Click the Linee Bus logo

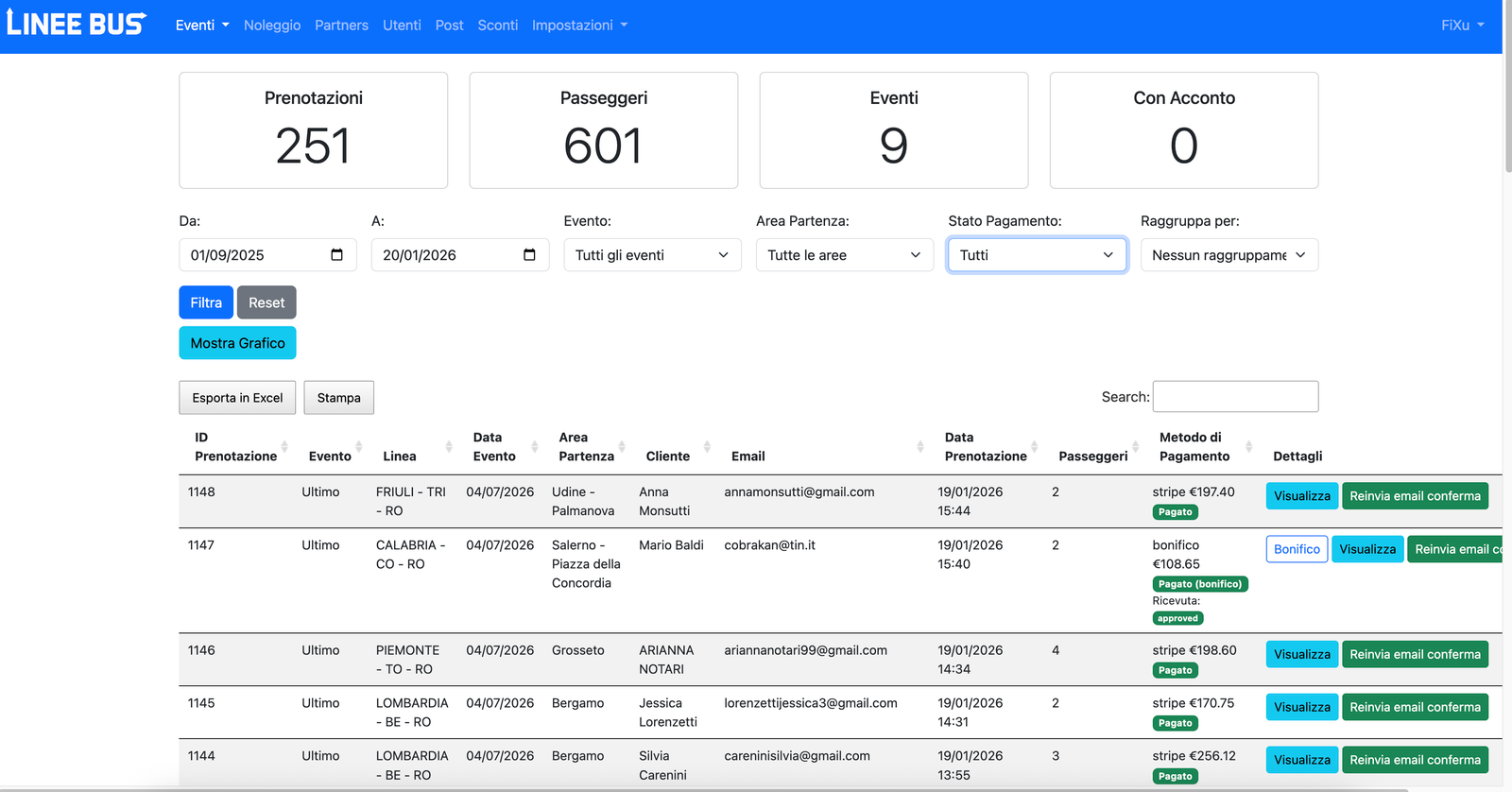tap(77, 25)
